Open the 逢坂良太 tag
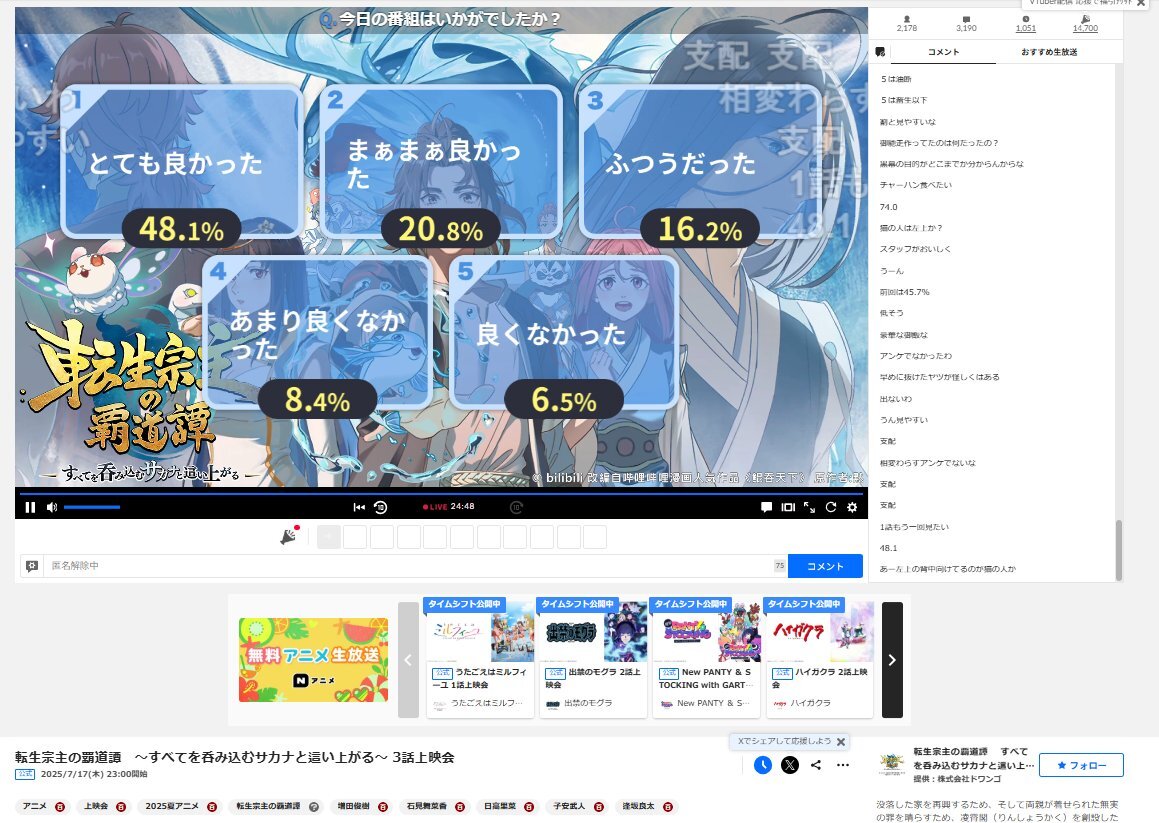The height and width of the screenshot is (823, 1159). click(639, 806)
